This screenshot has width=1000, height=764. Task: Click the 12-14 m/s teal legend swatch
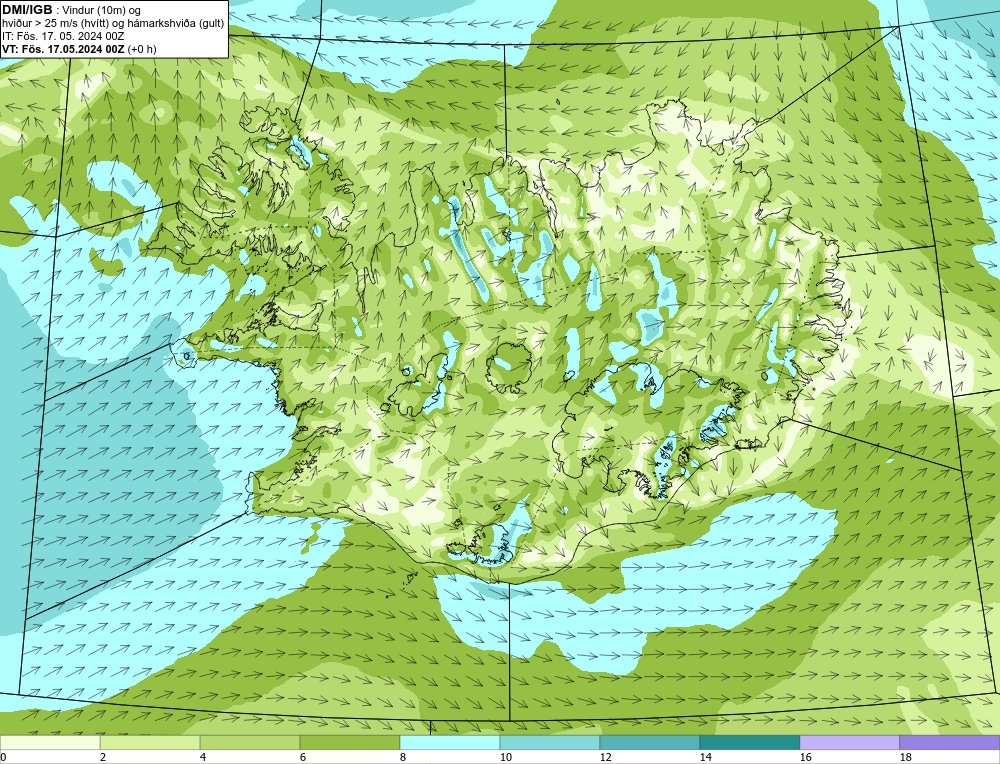[650, 742]
